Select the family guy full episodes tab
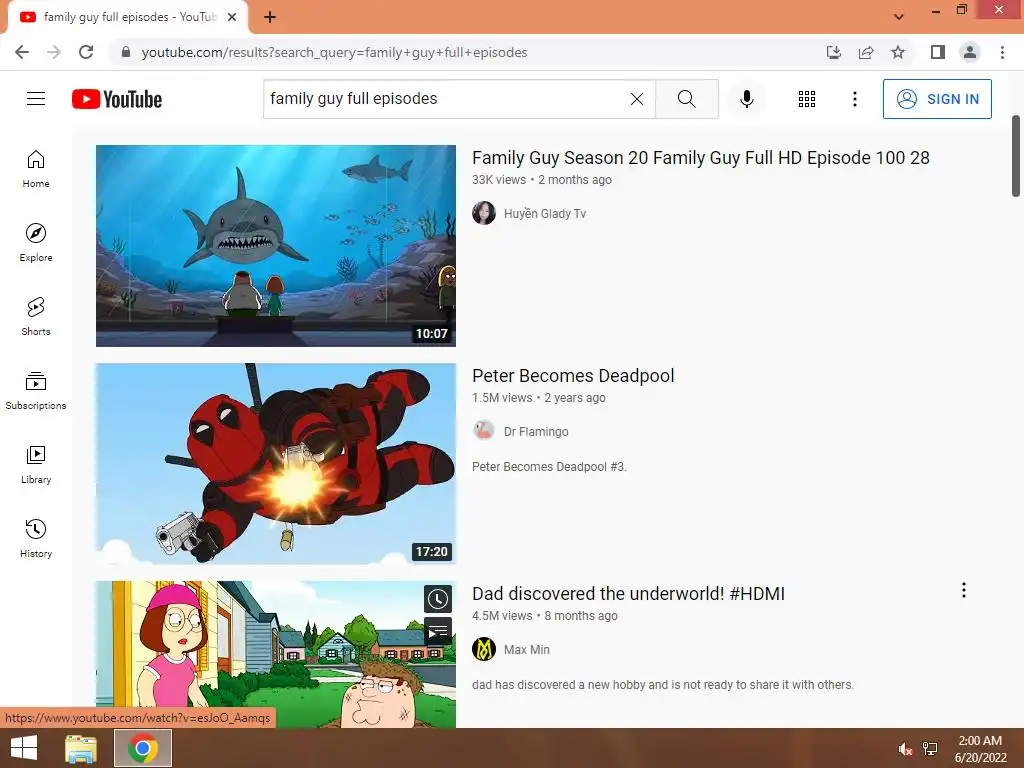1024x768 pixels. point(129,17)
